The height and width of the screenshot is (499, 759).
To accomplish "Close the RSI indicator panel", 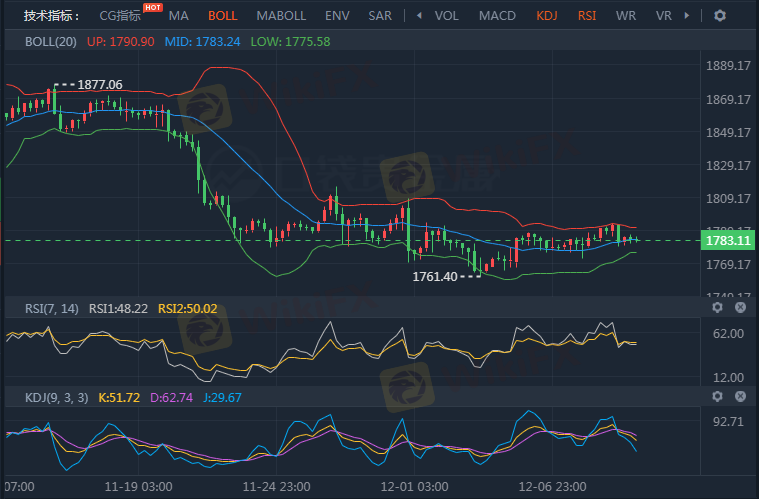I will [x=741, y=308].
